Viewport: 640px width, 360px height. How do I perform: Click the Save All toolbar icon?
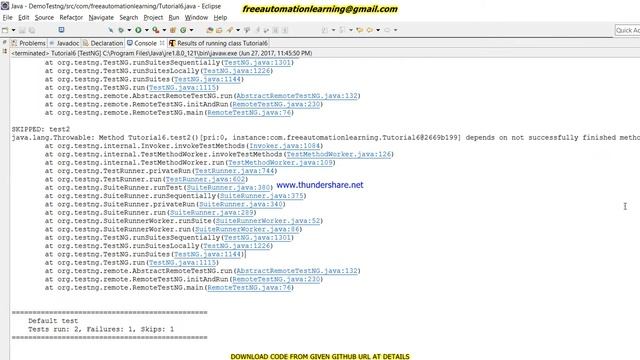[x=32, y=30]
